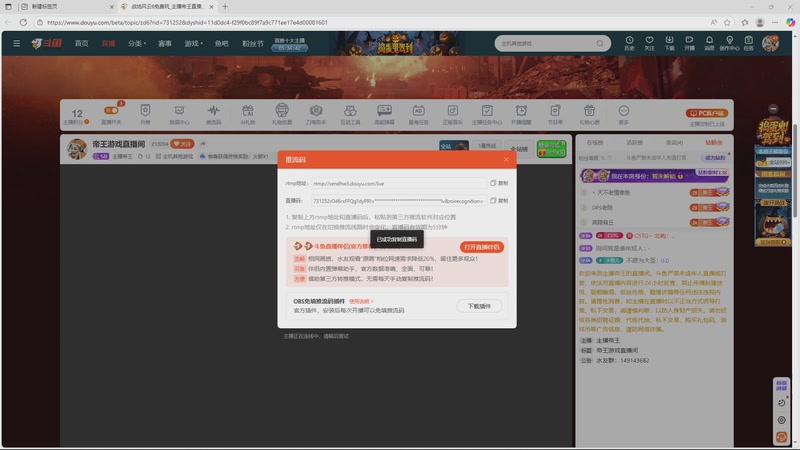
Task: Open the 开播 start-streaming icon
Action: (689, 43)
